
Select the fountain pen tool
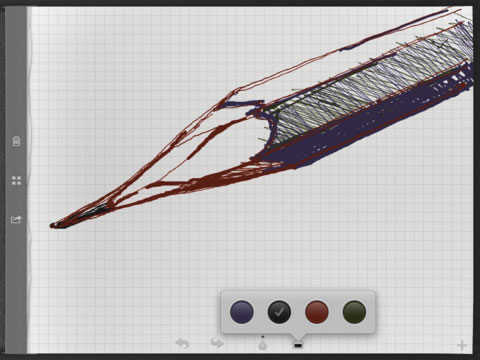263,343
